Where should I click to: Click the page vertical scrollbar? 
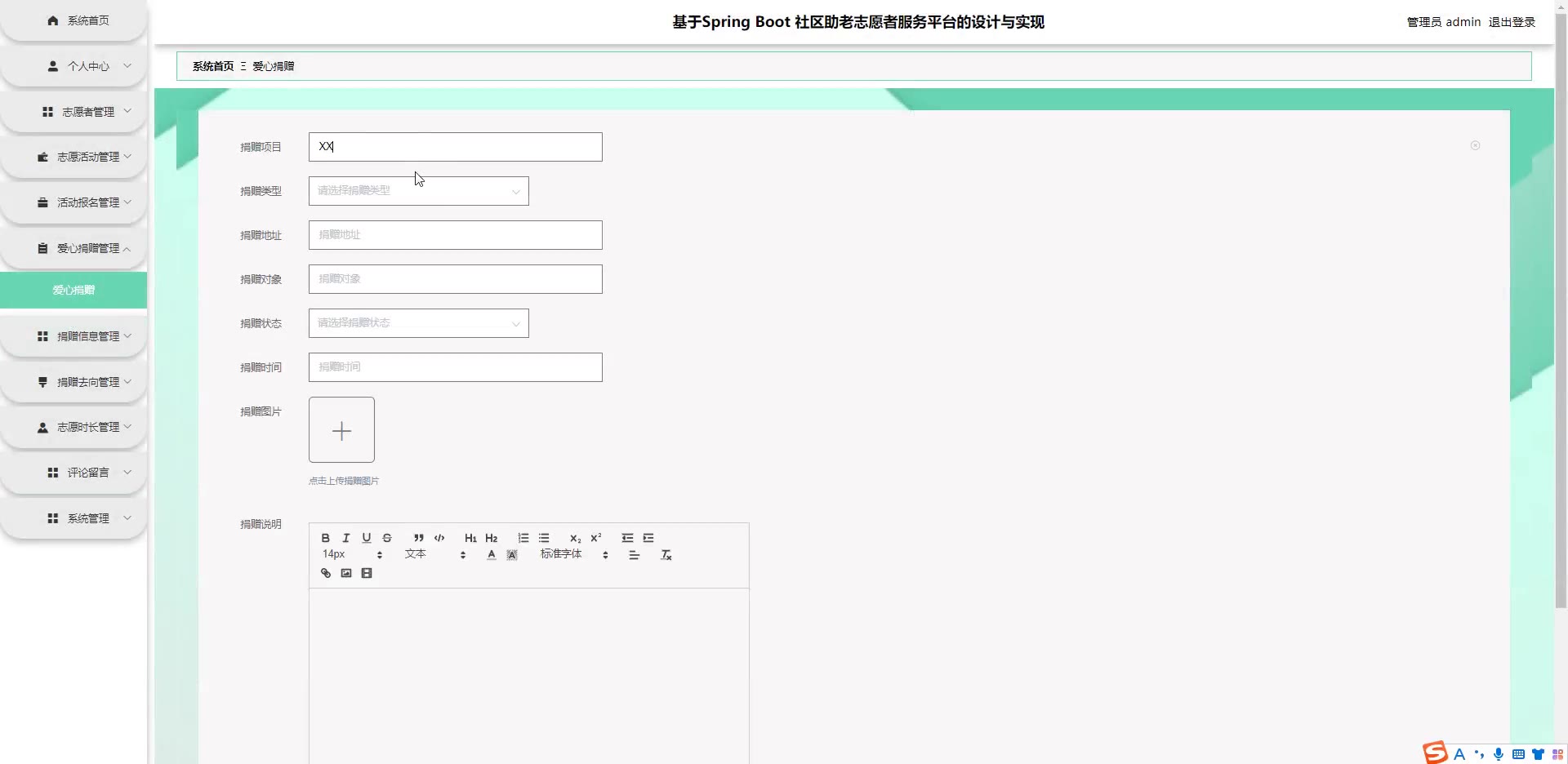click(x=1561, y=310)
